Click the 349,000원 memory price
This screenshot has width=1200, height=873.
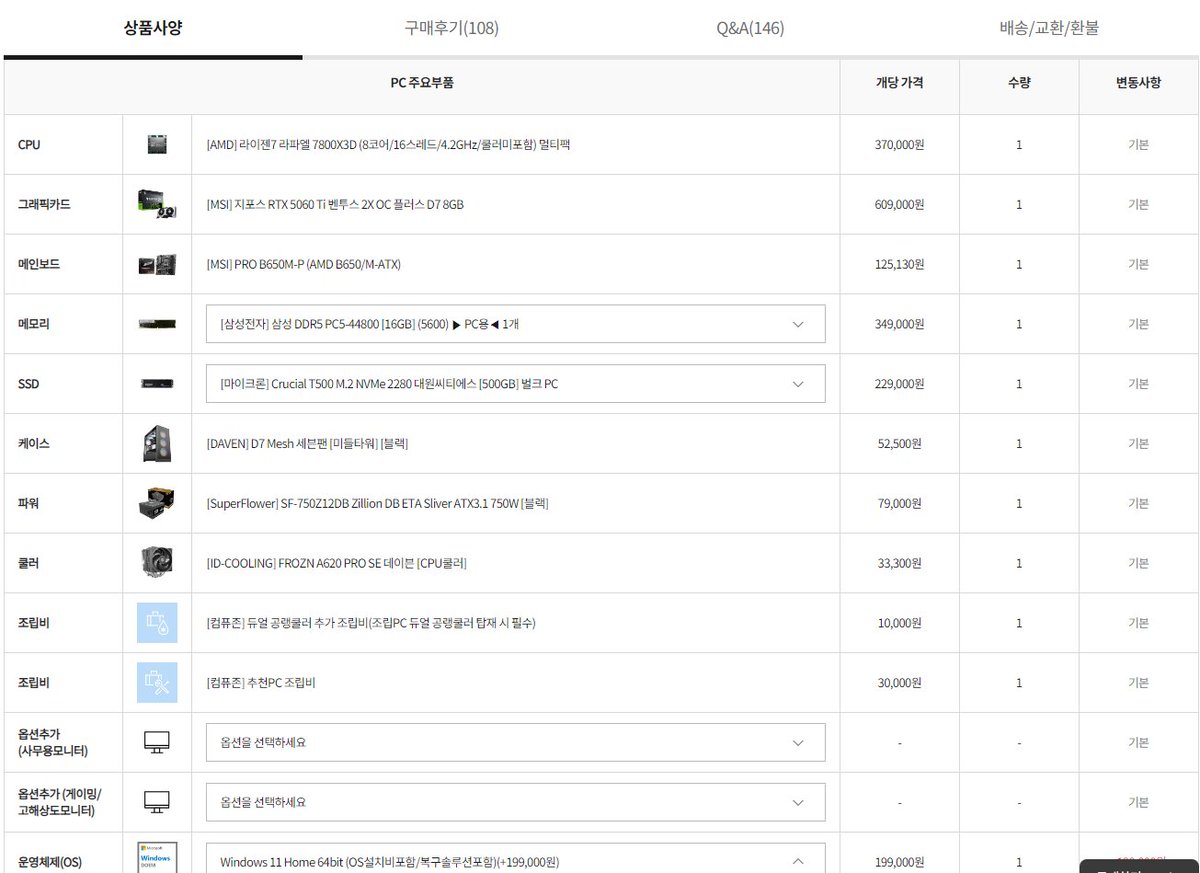point(899,324)
